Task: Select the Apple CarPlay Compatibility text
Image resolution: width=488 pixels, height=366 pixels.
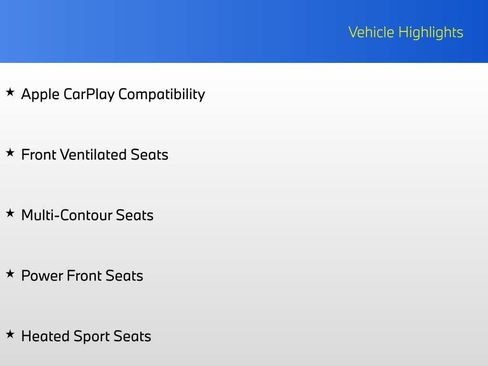Action: point(113,94)
